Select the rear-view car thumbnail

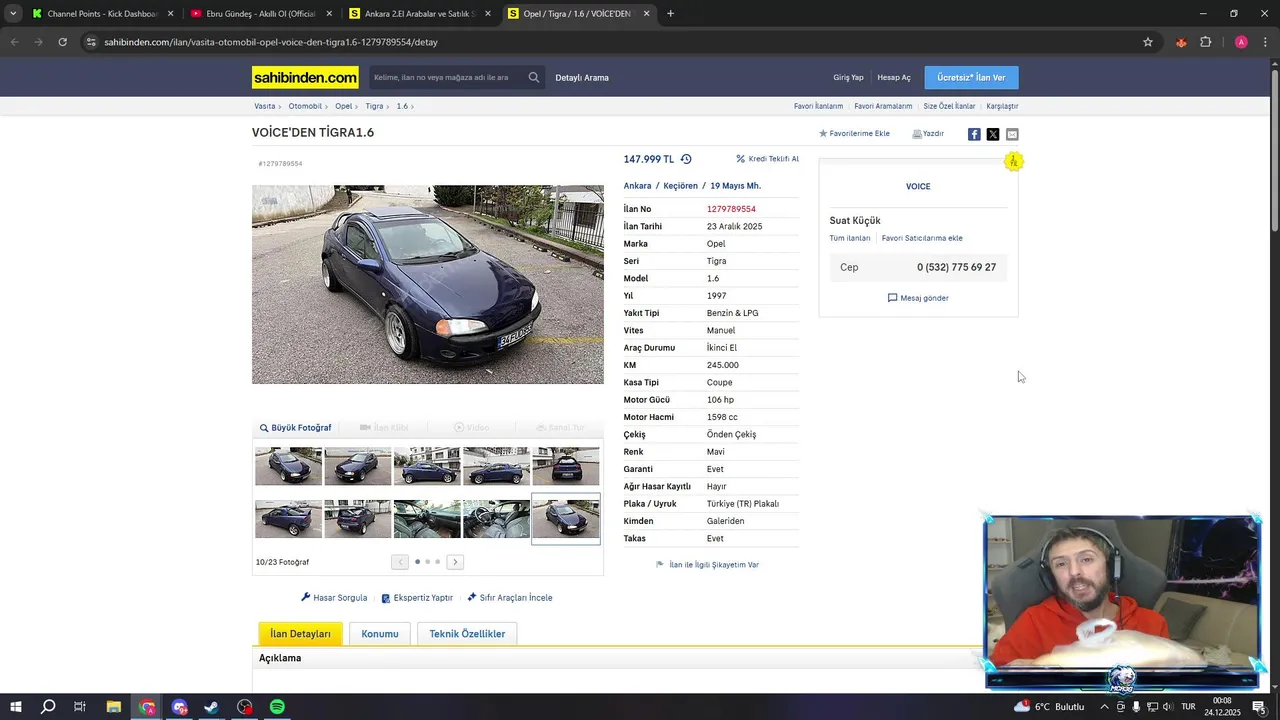(565, 466)
